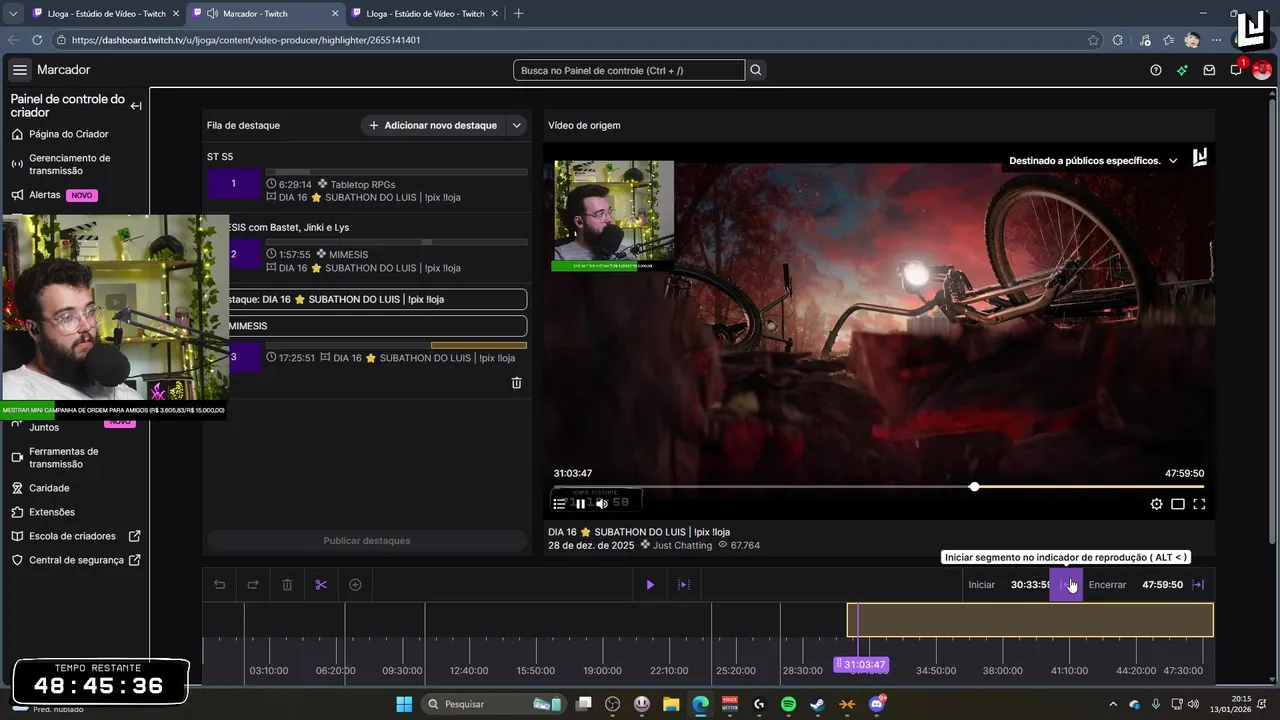Open 'Alertas' sidebar item

[x=45, y=195]
